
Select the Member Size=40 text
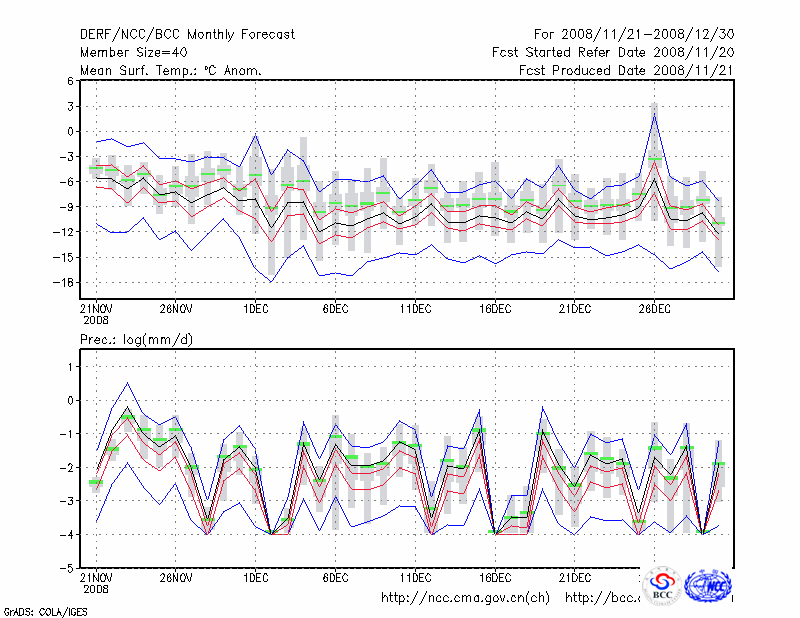[x=131, y=52]
